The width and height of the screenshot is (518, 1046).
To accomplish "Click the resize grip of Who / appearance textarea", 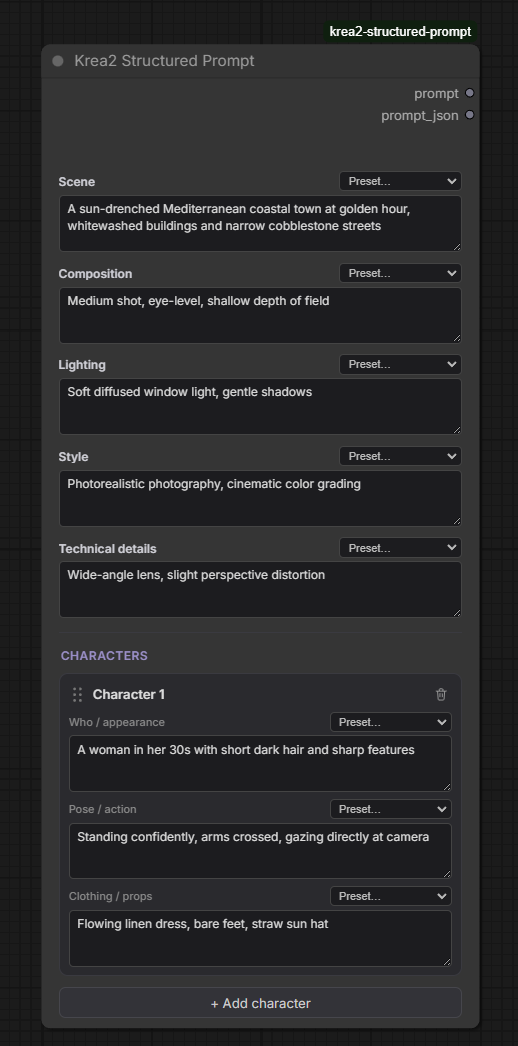I will click(x=447, y=787).
